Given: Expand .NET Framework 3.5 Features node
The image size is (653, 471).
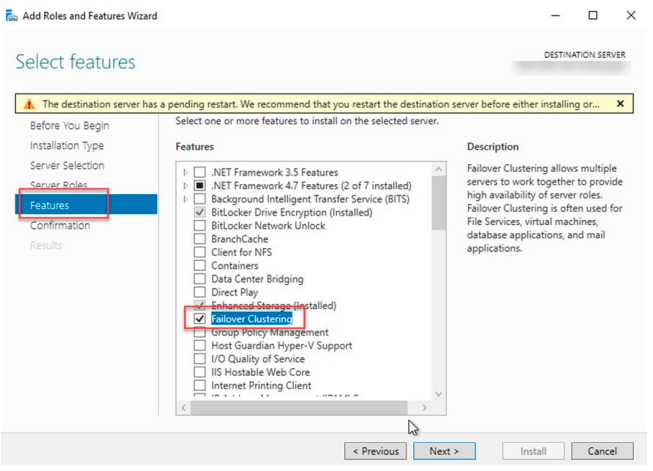Looking at the screenshot, I should pyautogui.click(x=185, y=172).
